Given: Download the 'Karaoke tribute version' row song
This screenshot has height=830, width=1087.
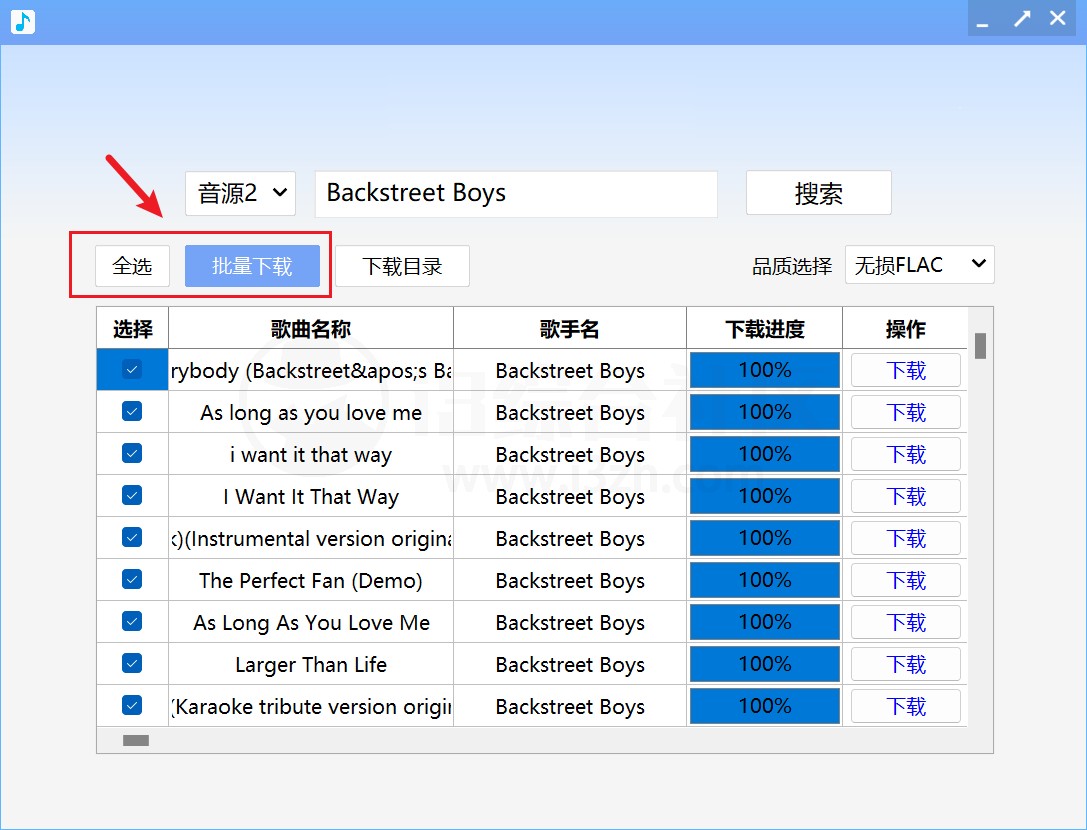Looking at the screenshot, I should tap(905, 706).
